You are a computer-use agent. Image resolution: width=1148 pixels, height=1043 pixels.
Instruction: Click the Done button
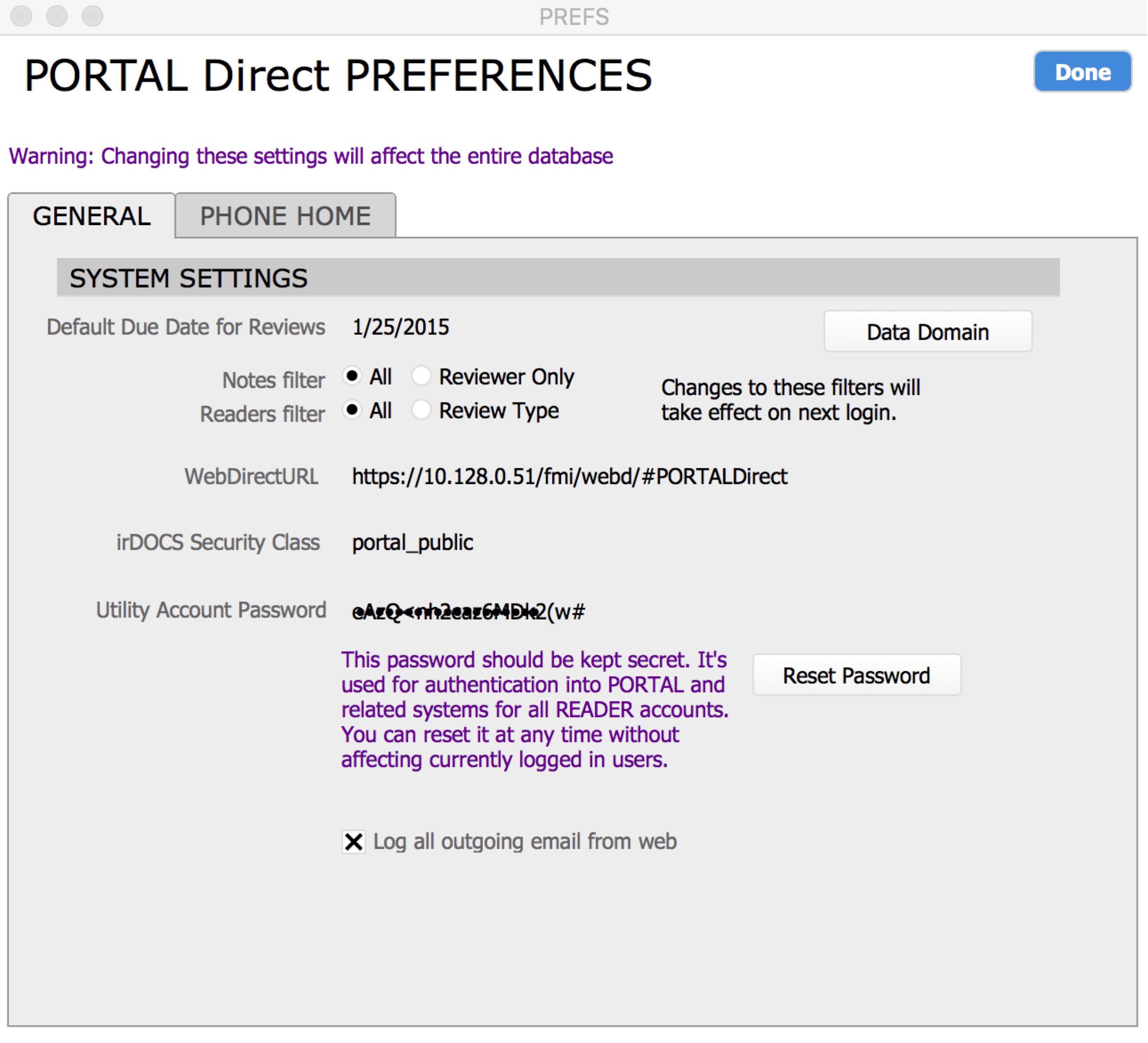1082,72
